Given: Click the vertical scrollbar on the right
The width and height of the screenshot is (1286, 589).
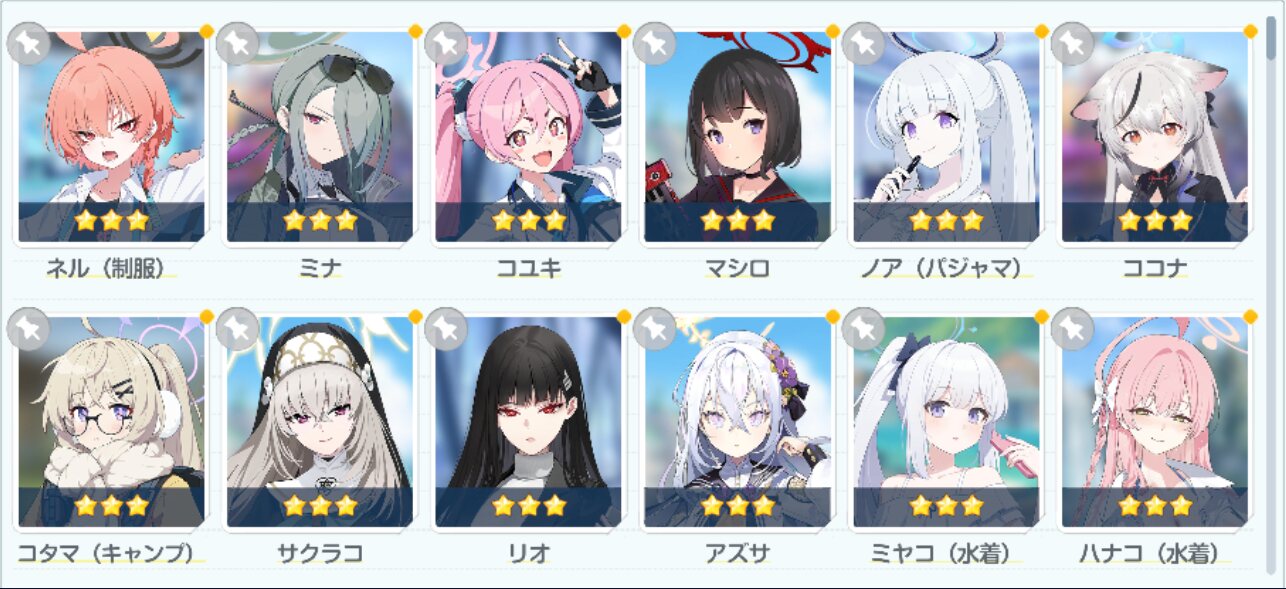Looking at the screenshot, I should [1271, 294].
